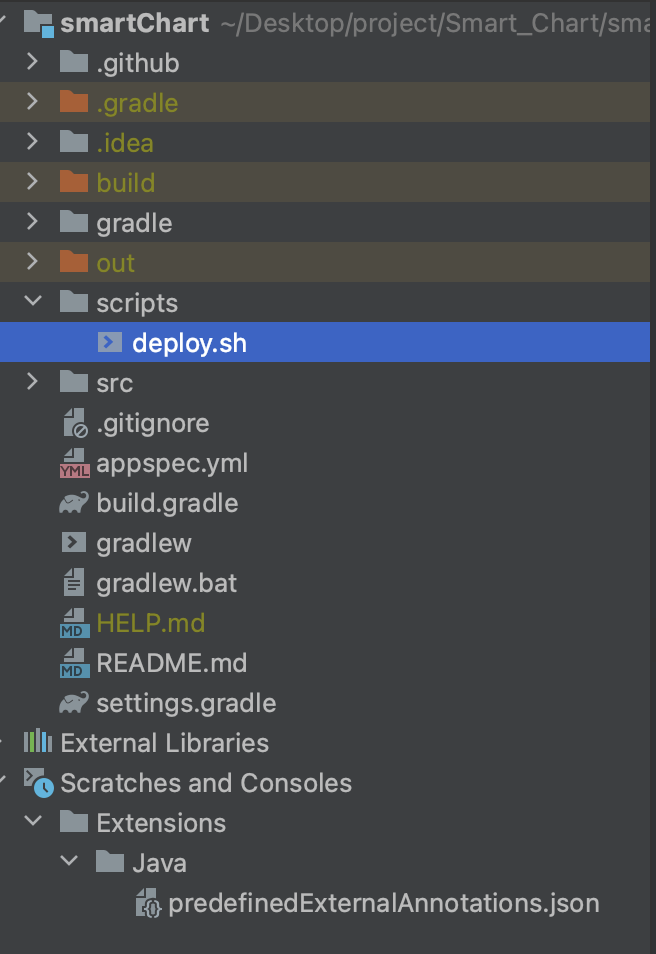
Task: Click the External Libraries bar-chart icon
Action: pos(38,742)
